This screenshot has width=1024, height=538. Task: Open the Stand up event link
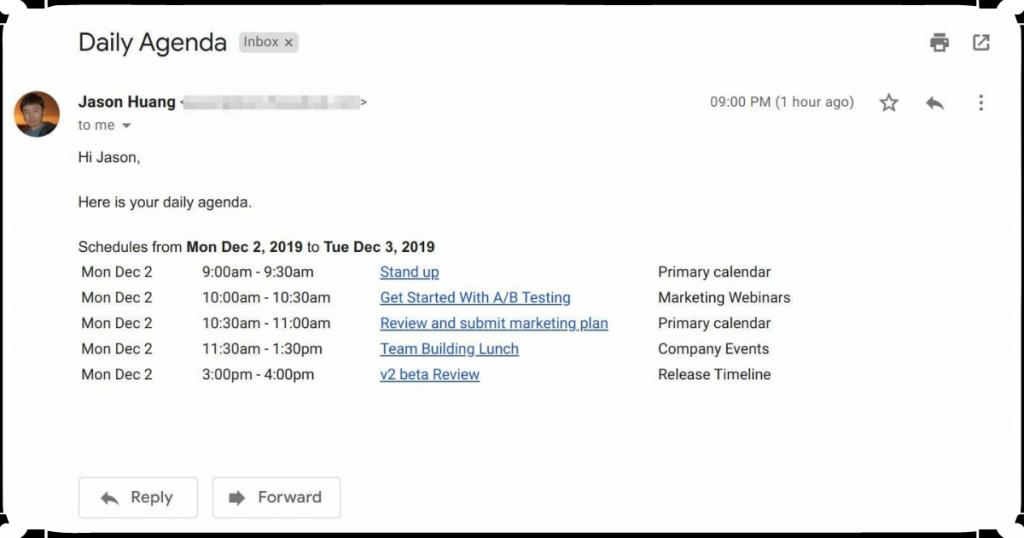pyautogui.click(x=409, y=272)
